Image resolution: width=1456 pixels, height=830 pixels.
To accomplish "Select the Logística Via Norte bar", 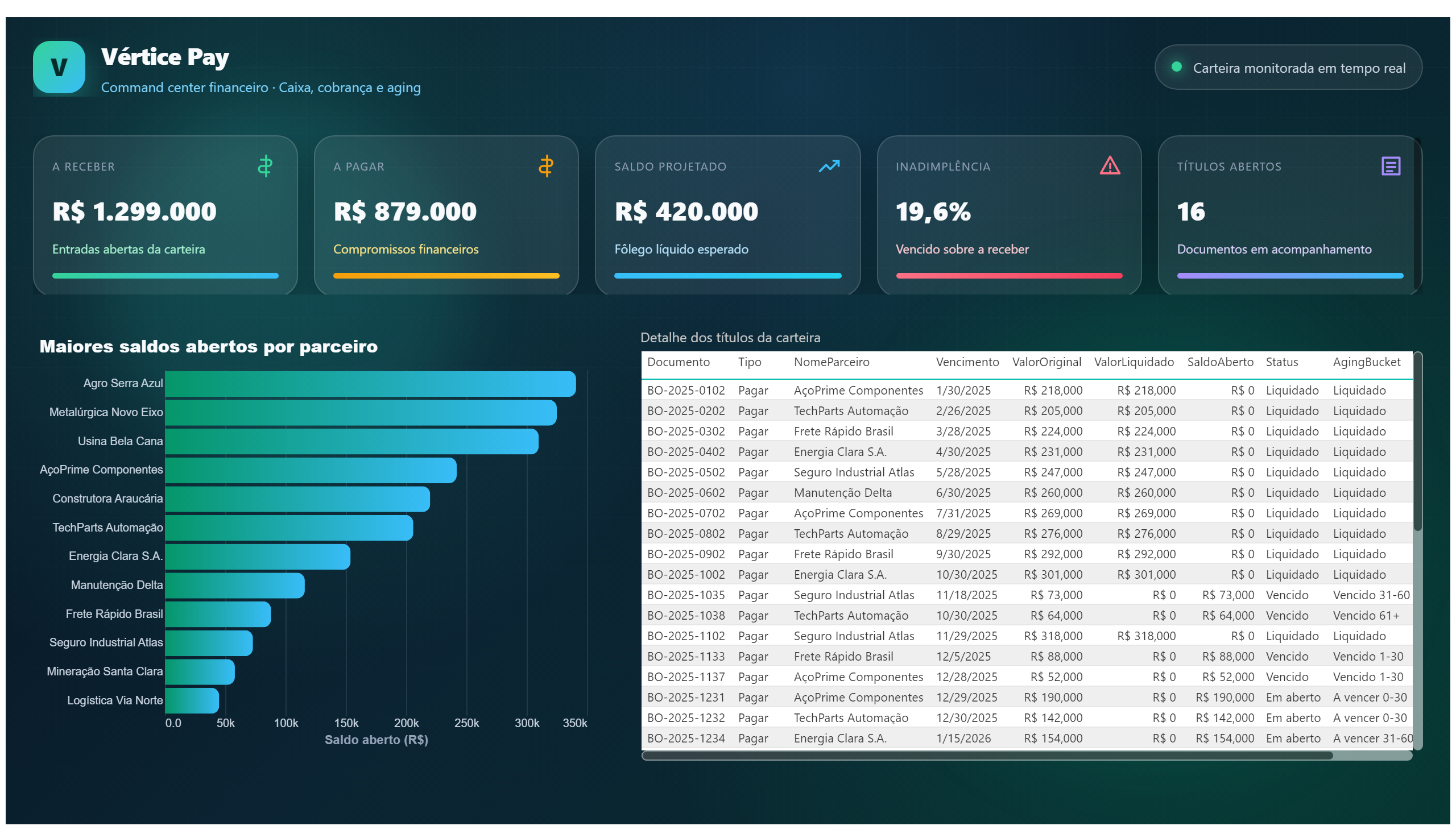I will [x=192, y=700].
